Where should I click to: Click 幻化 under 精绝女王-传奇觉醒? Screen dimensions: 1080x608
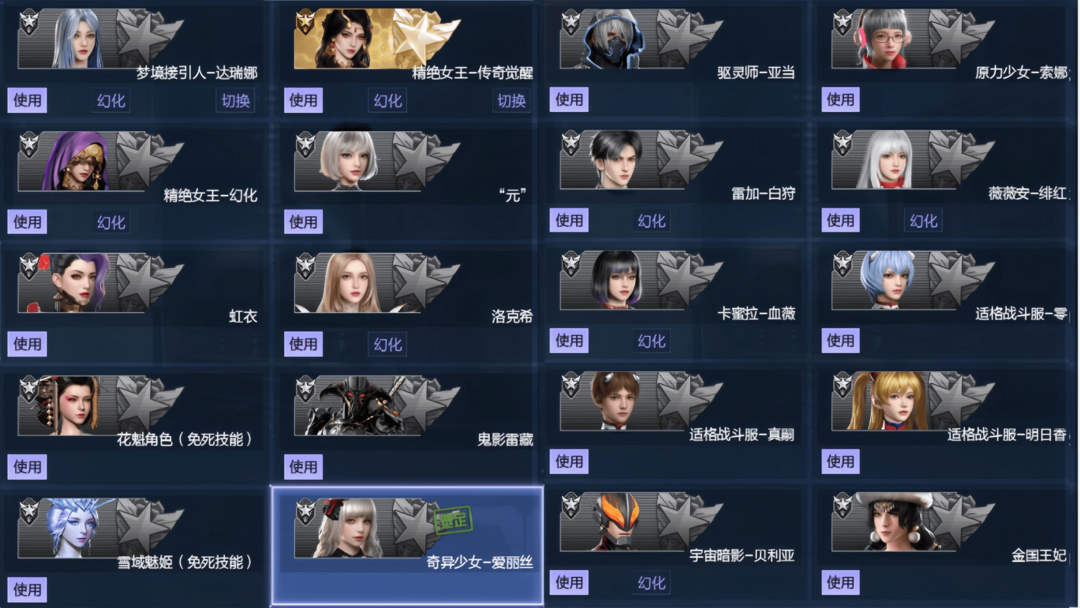388,101
